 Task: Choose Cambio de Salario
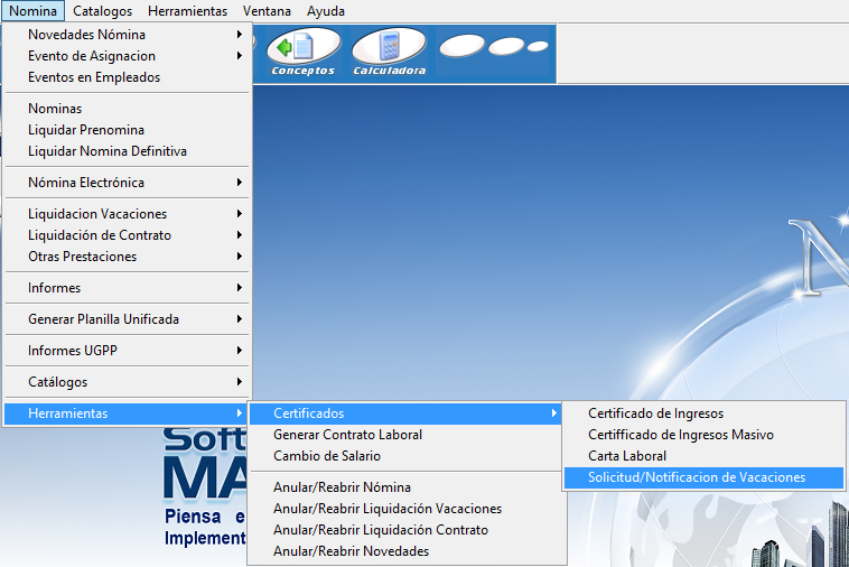tap(406, 456)
